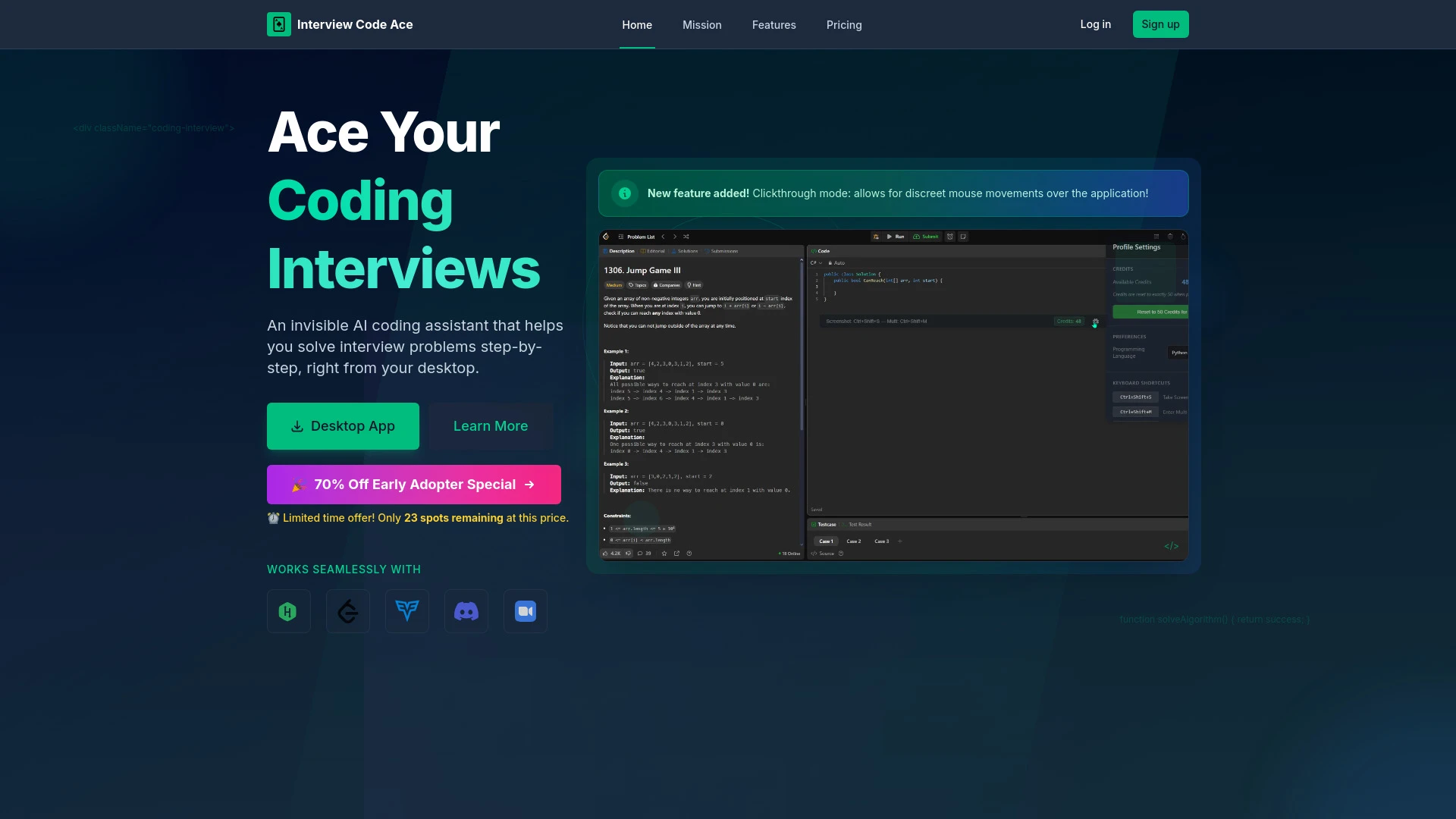This screenshot has height=819, width=1456.
Task: Click the 70% Off Early Adopter Special banner
Action: click(413, 484)
